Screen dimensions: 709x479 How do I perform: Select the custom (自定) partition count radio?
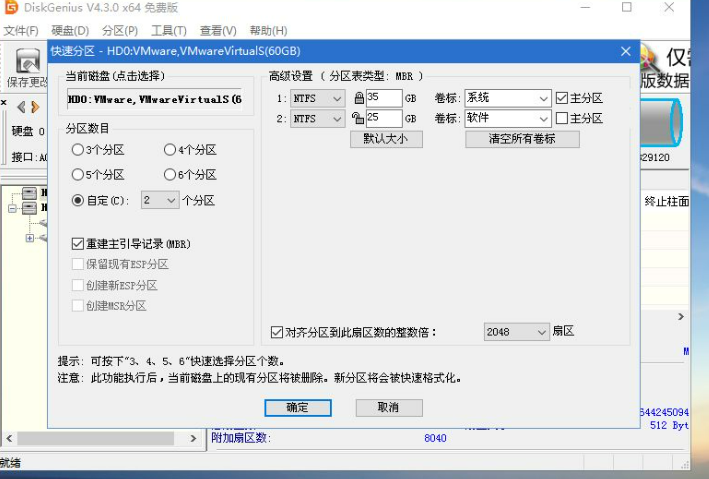78,200
